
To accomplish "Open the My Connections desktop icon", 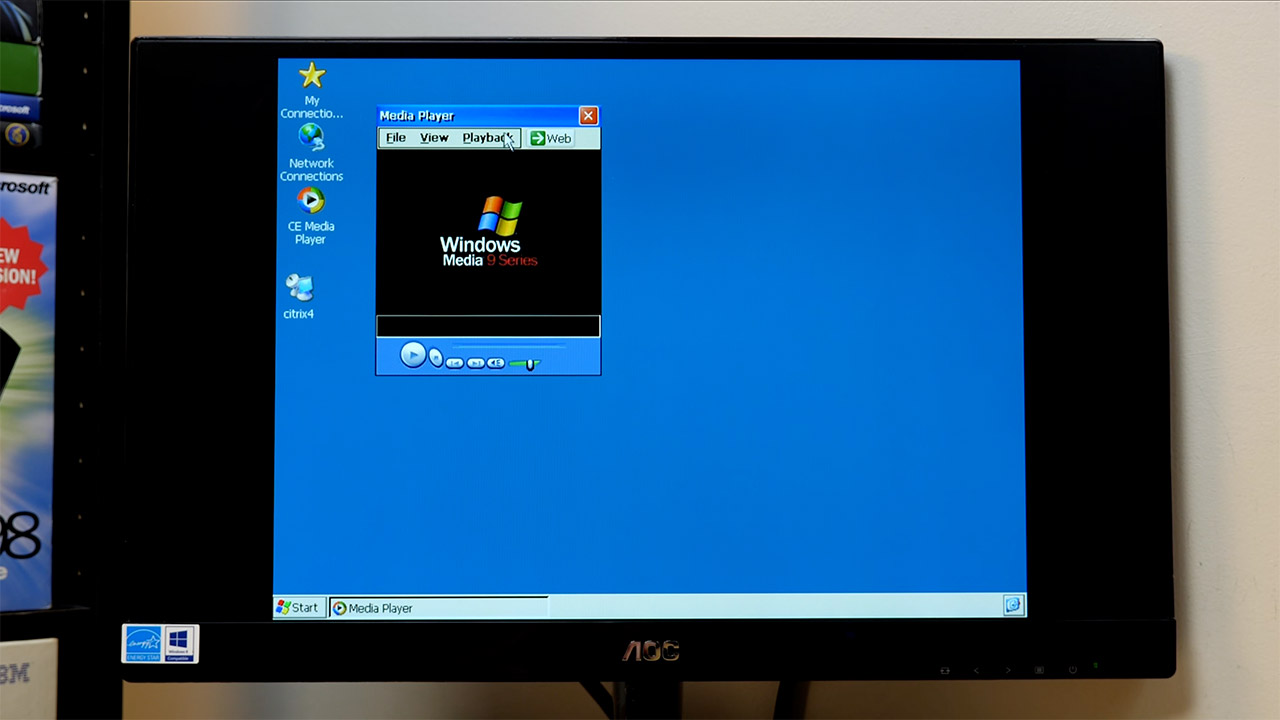I will [312, 90].
